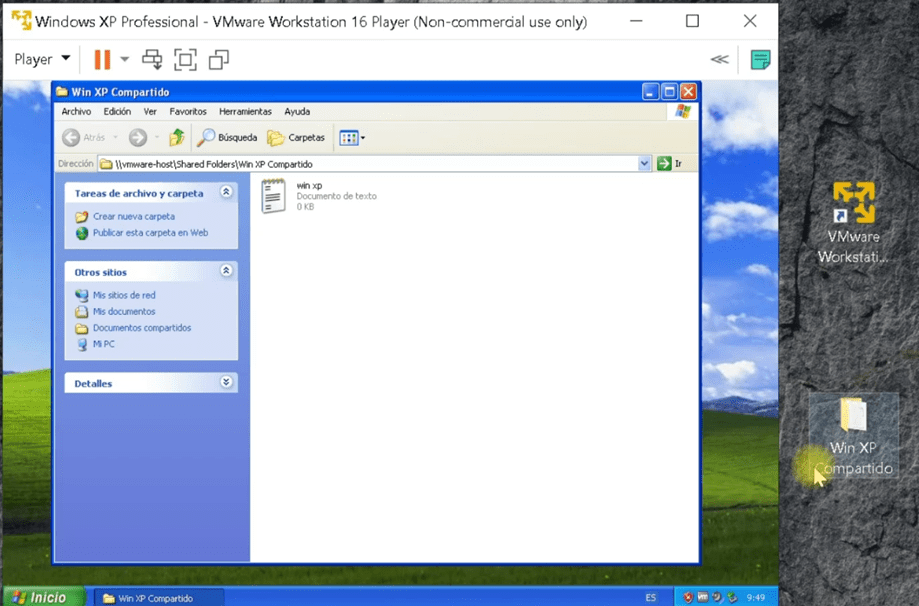Click Win XP Compartido taskbar button
Image resolution: width=919 pixels, height=606 pixels.
[158, 598]
